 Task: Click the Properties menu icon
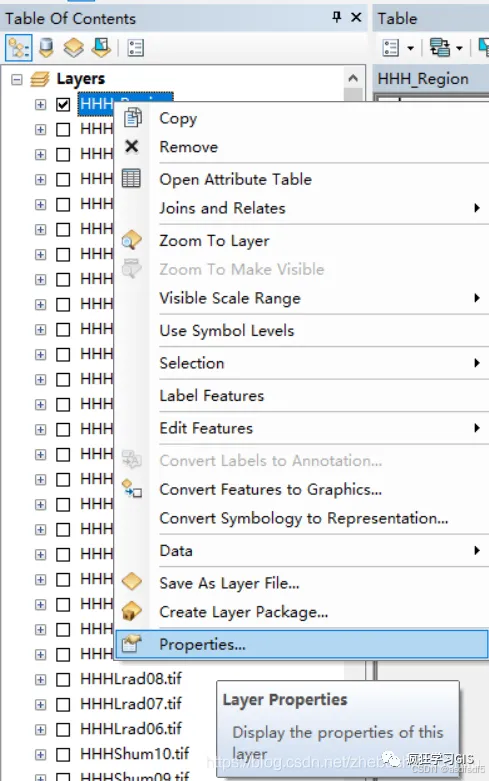click(x=132, y=644)
